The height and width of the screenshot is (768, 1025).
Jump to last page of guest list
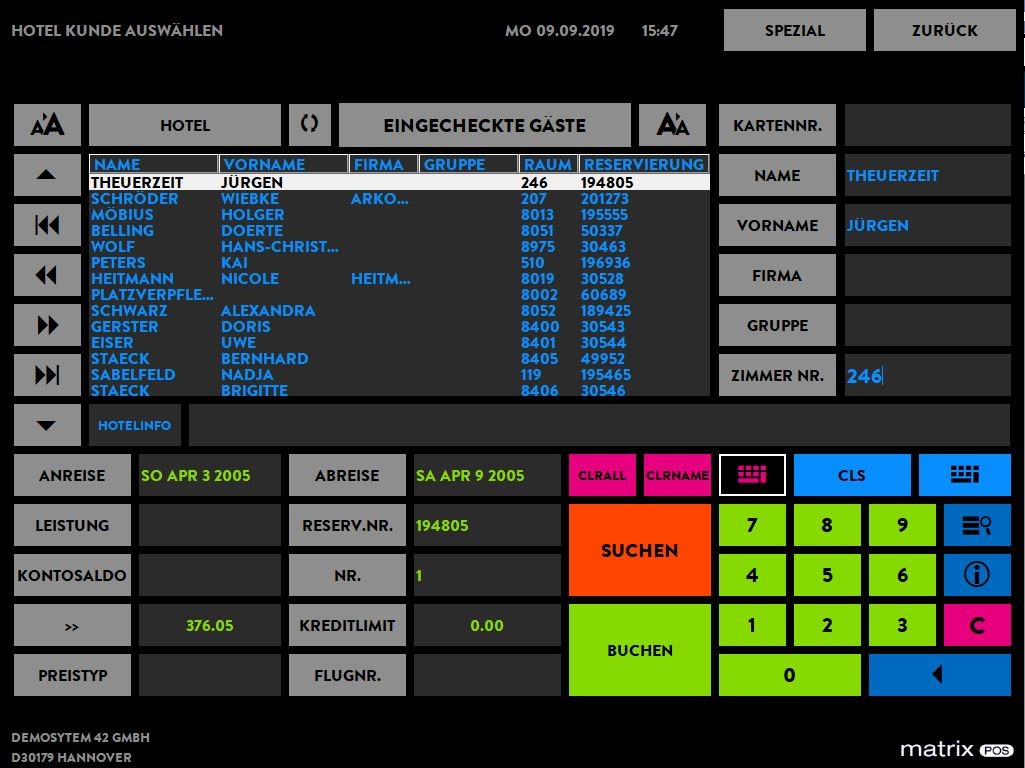click(x=47, y=375)
